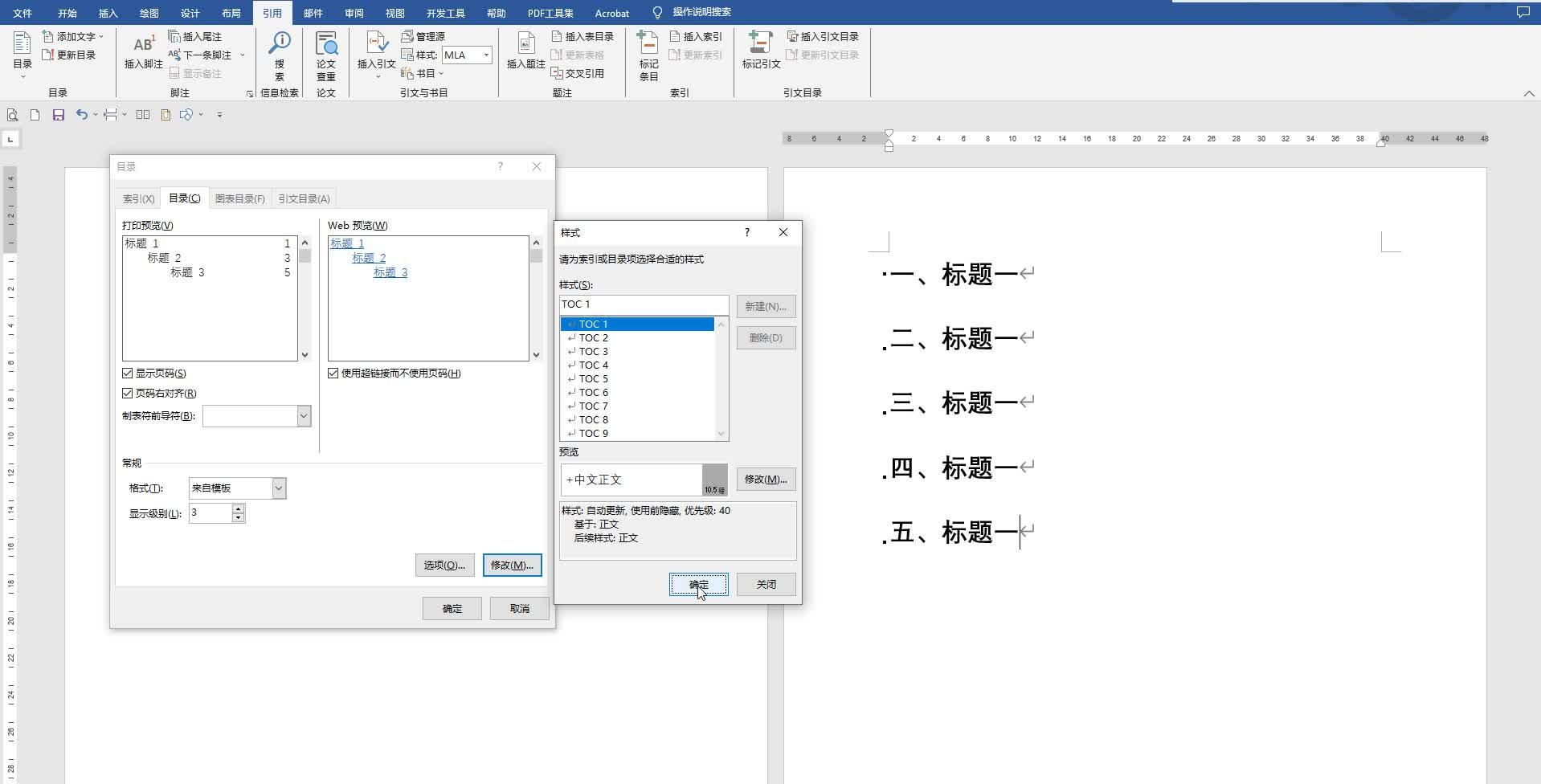Insert a footnote with 插入脚注
1541x784 pixels.
[144, 51]
